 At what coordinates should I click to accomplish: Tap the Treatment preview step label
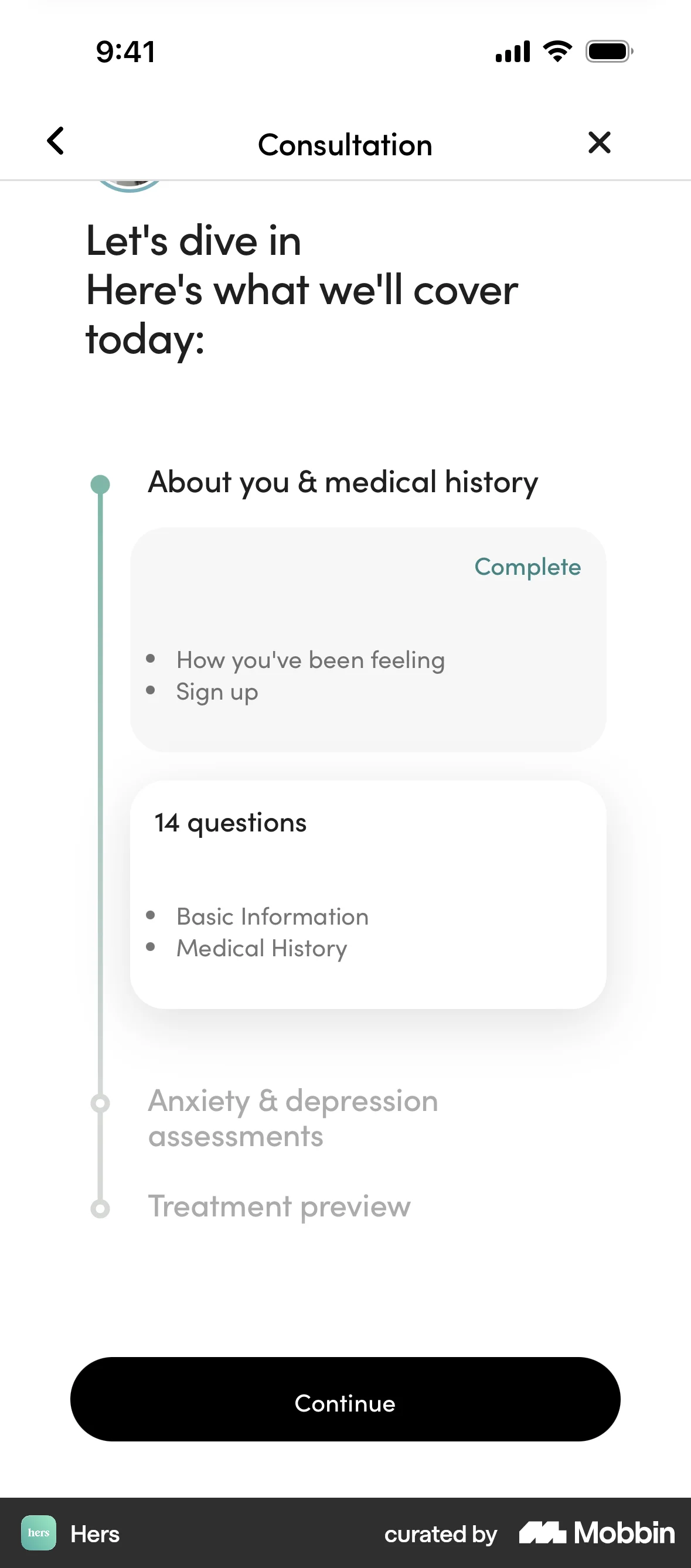280,1206
